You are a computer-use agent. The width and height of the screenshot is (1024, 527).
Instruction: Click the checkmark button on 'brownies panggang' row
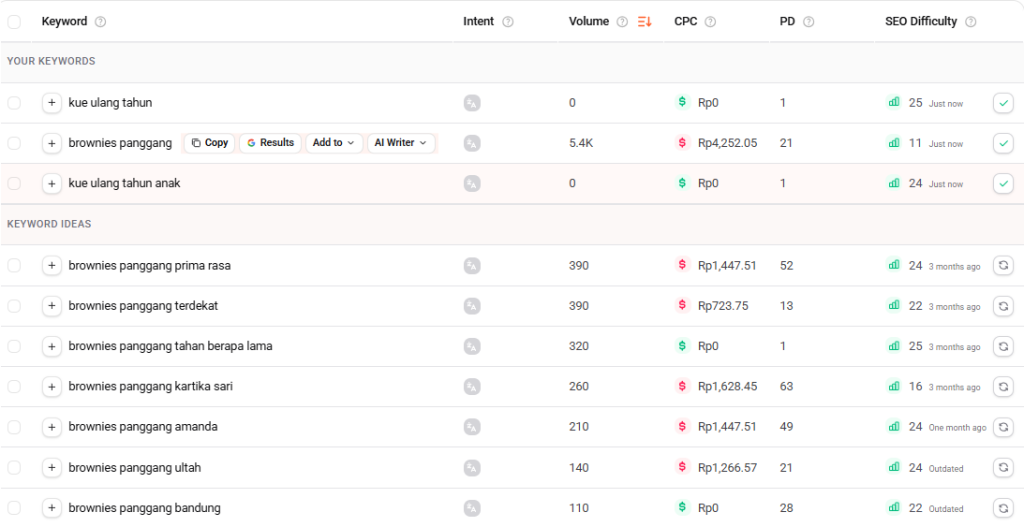coord(1003,143)
